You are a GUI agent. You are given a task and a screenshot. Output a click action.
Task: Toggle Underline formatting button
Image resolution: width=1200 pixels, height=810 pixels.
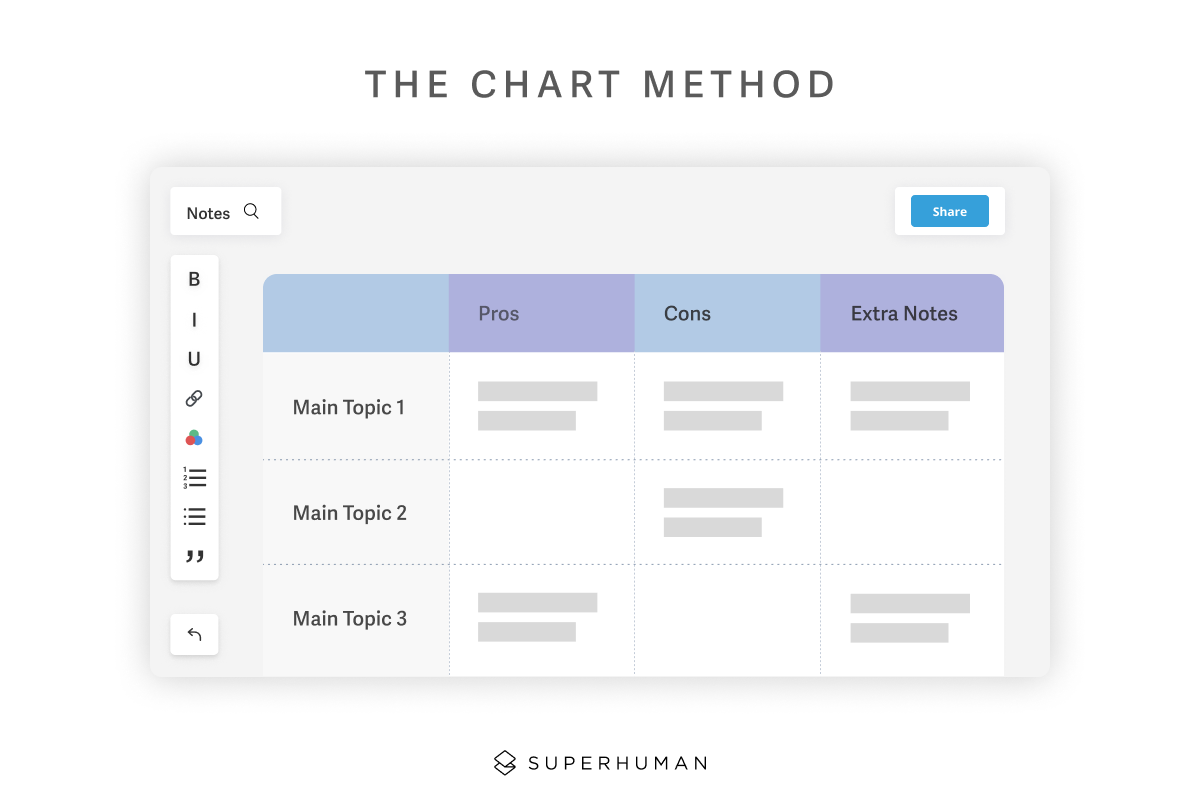pyautogui.click(x=194, y=359)
